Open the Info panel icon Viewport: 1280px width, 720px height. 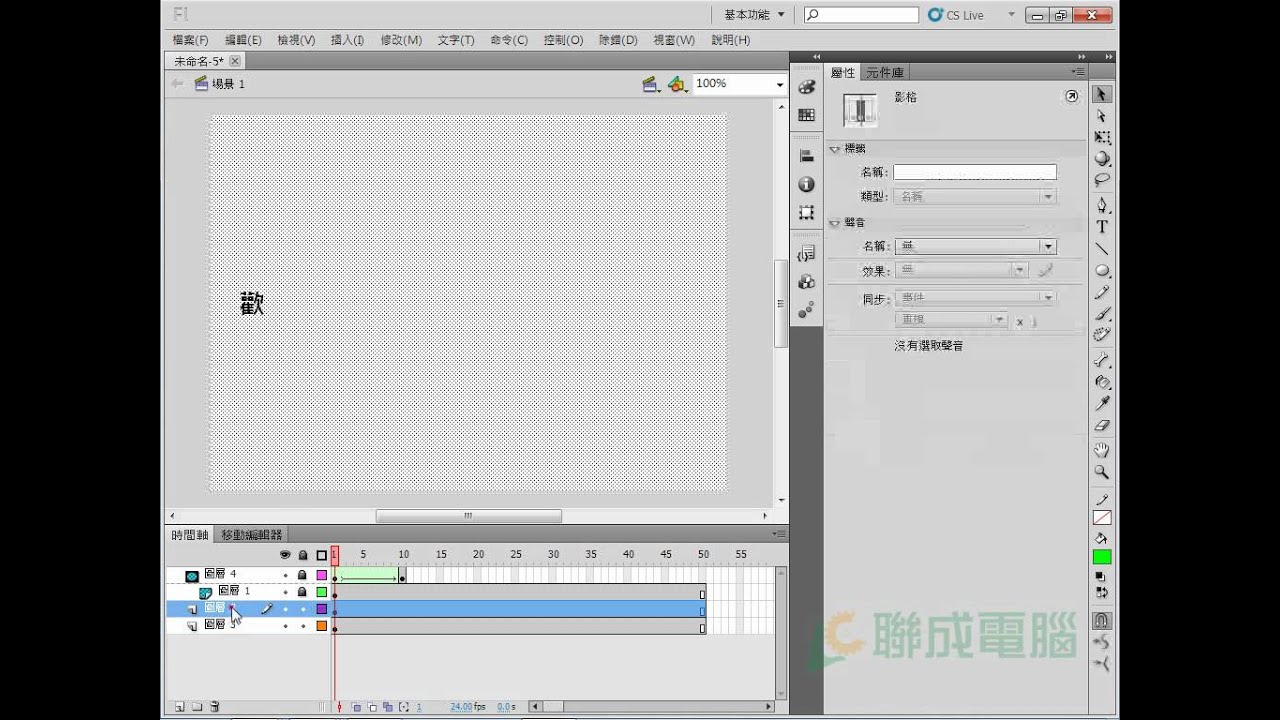coord(806,185)
